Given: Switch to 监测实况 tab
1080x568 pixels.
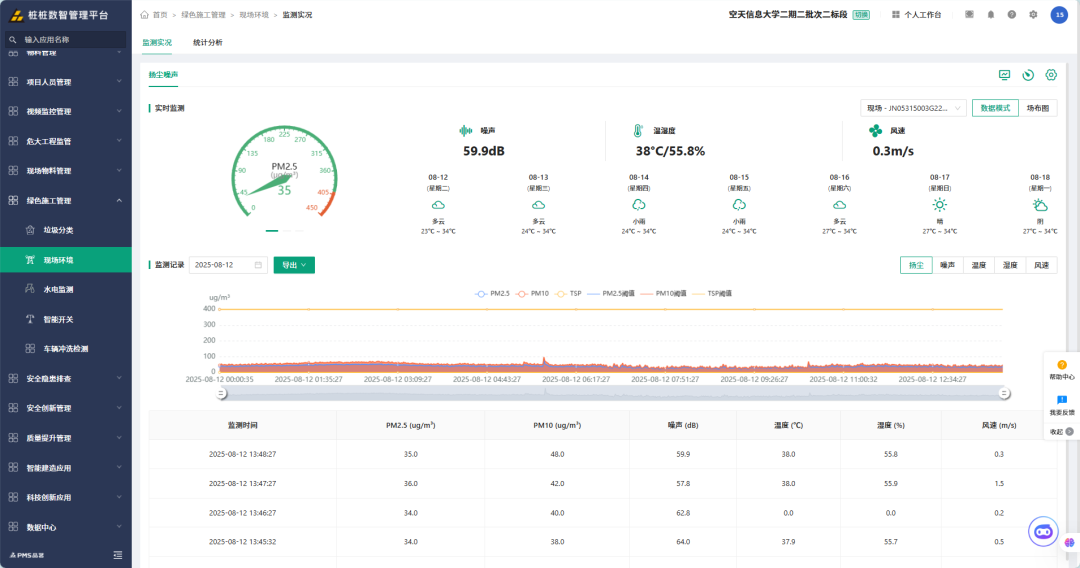Looking at the screenshot, I should coord(157,43).
